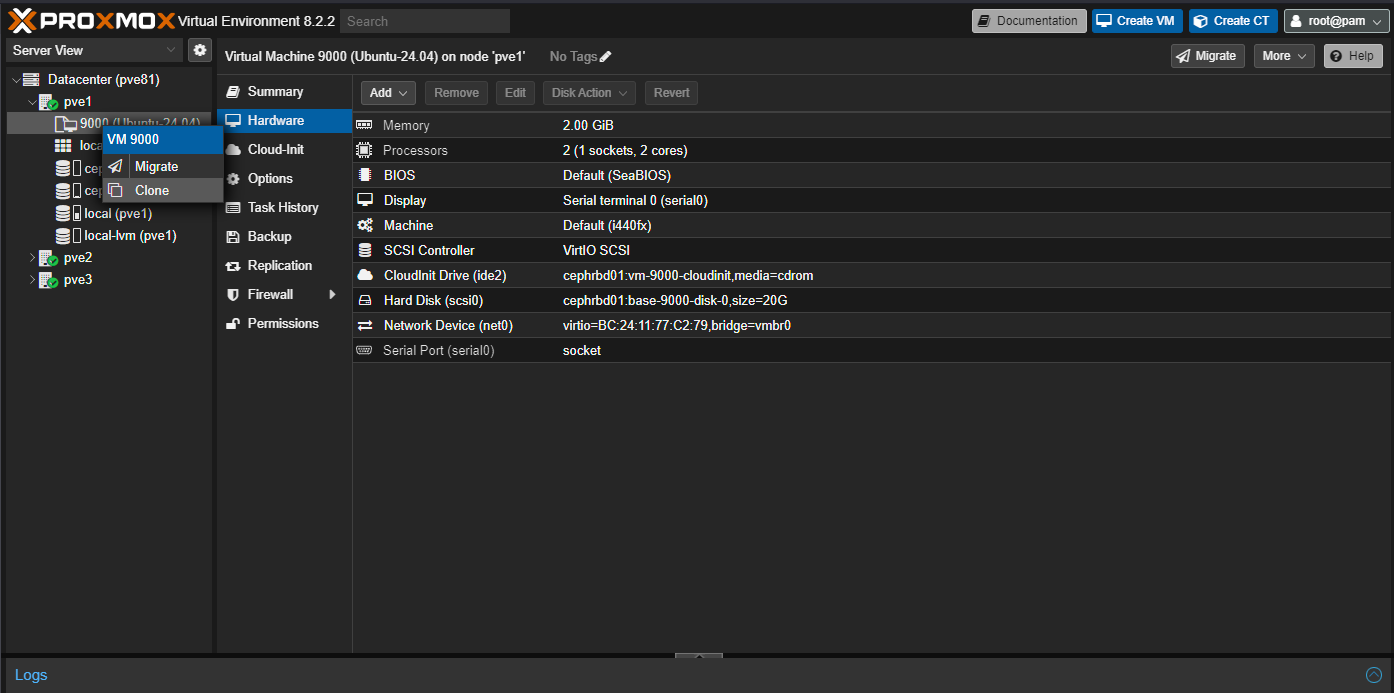1394x693 pixels.
Task: Open the Server View dropdown
Action: coord(94,50)
